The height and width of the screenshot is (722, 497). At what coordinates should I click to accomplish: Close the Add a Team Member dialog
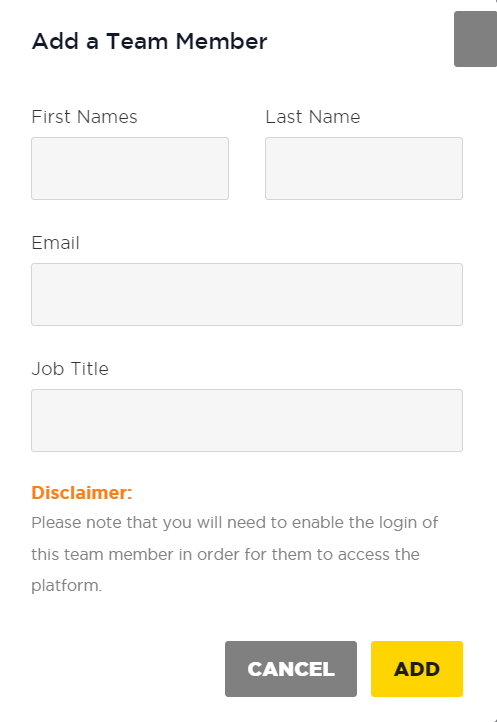475,39
